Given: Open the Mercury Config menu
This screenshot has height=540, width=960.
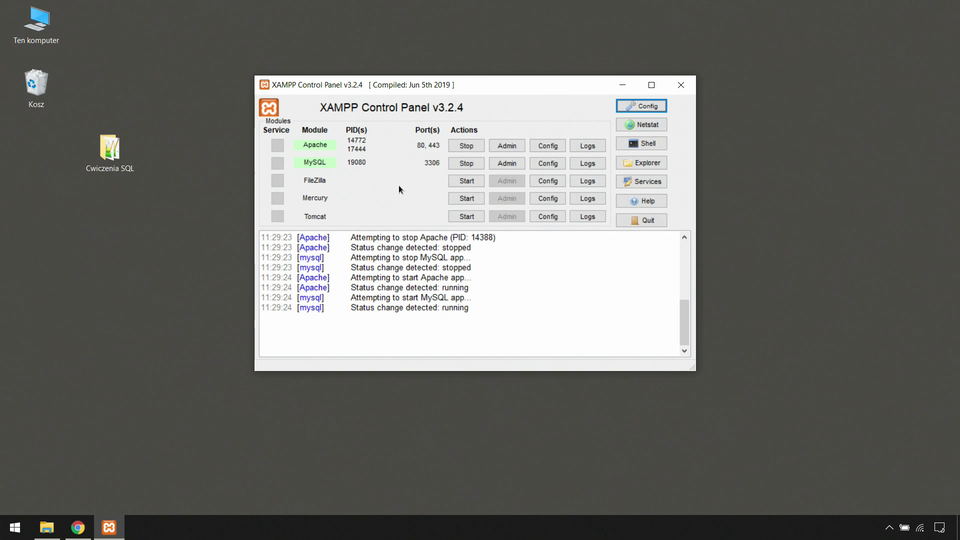Looking at the screenshot, I should pyautogui.click(x=548, y=199).
